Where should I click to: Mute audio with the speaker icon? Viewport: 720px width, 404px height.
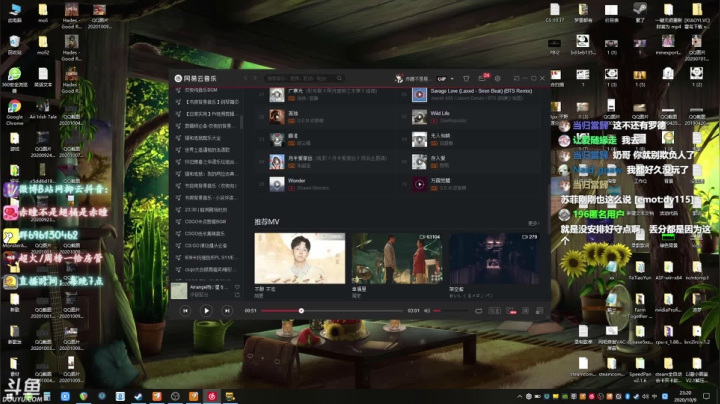[x=427, y=311]
